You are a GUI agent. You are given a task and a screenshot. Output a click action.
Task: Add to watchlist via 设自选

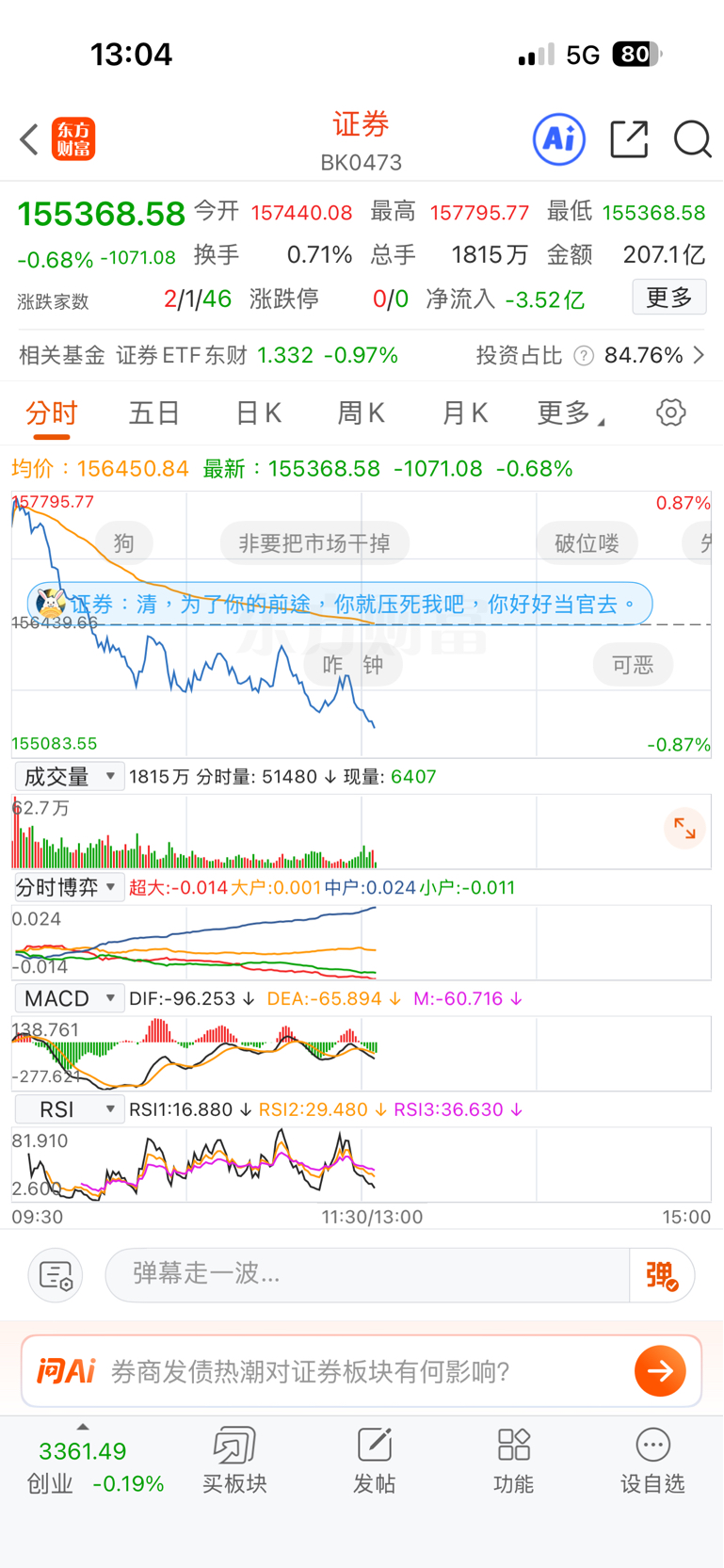pyautogui.click(x=652, y=1460)
